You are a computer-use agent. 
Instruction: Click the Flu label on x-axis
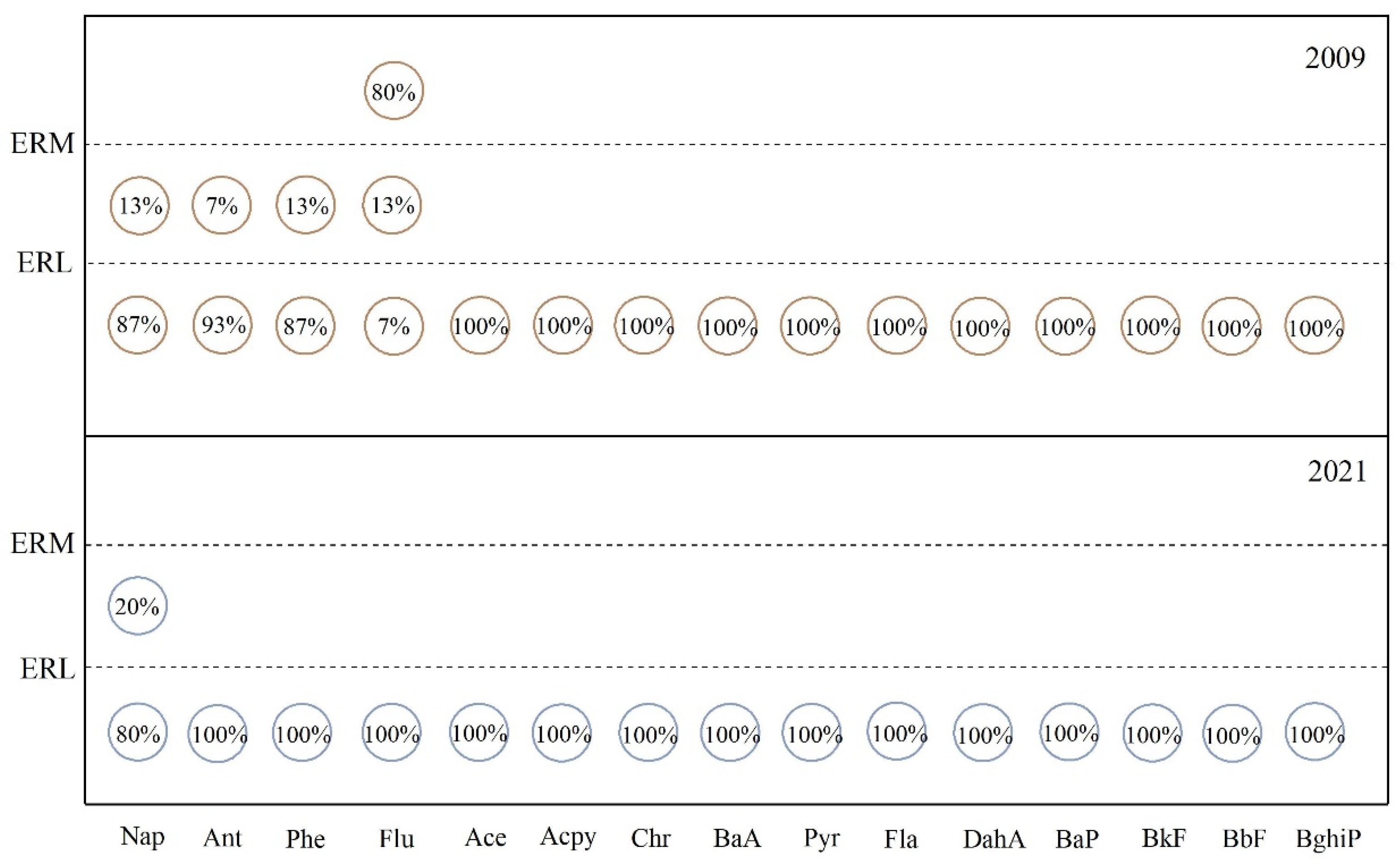click(396, 839)
